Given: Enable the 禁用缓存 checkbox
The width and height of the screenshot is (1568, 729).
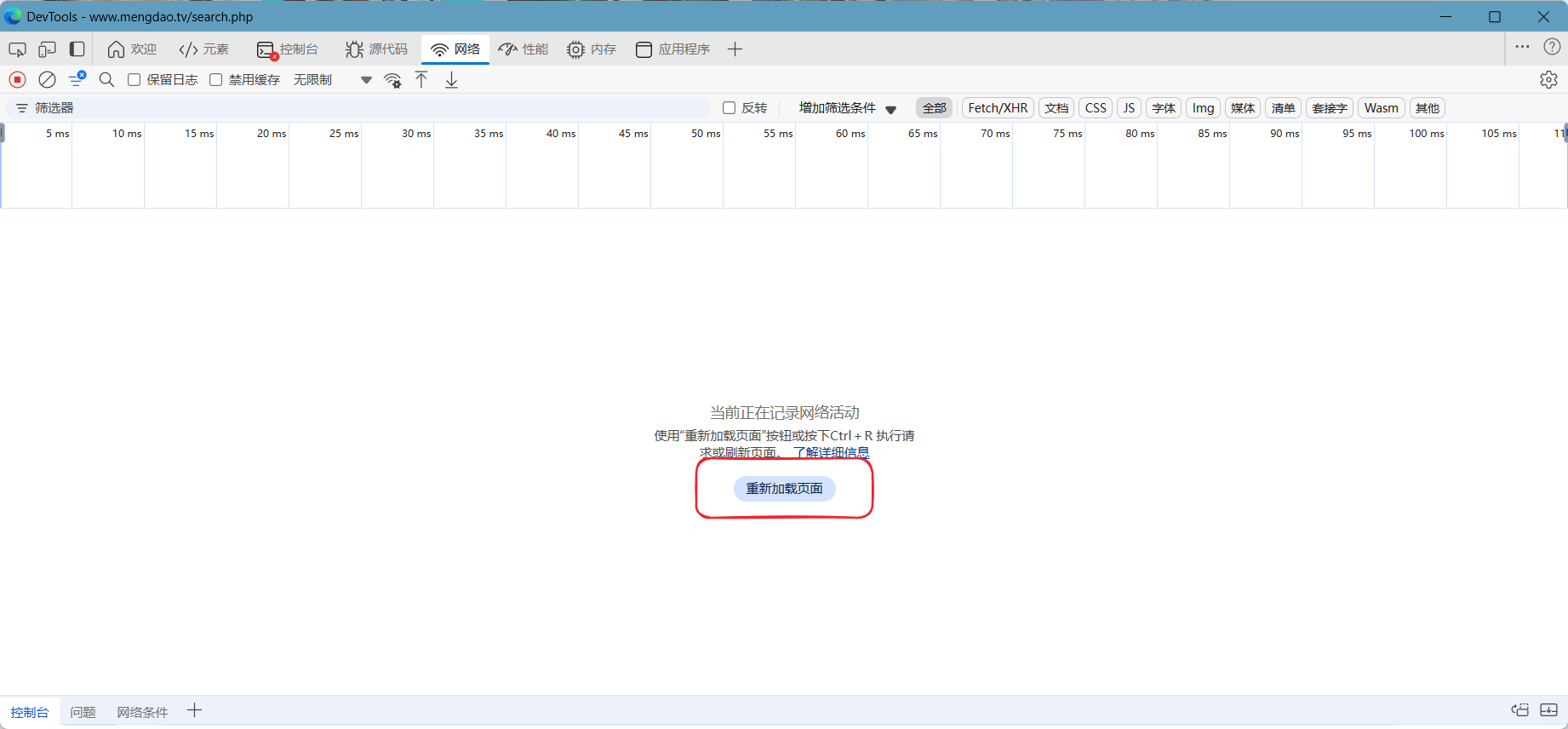Looking at the screenshot, I should (216, 79).
